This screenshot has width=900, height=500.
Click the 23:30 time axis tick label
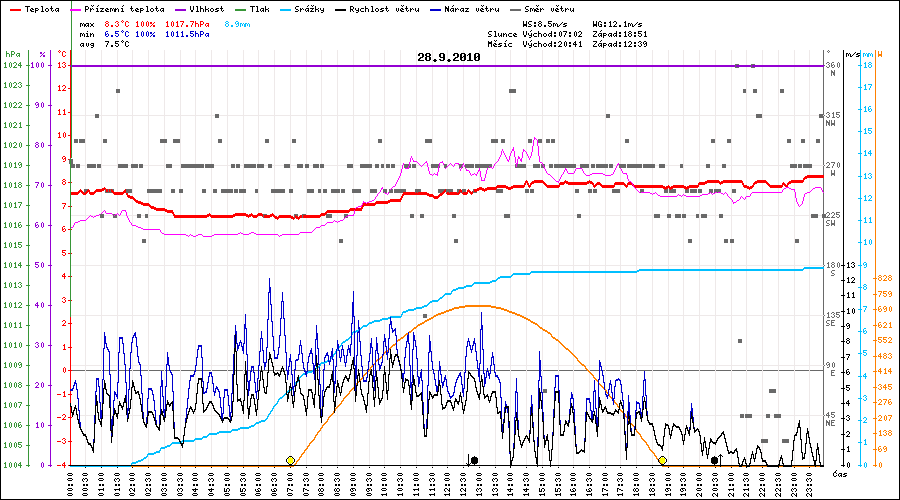[809, 485]
